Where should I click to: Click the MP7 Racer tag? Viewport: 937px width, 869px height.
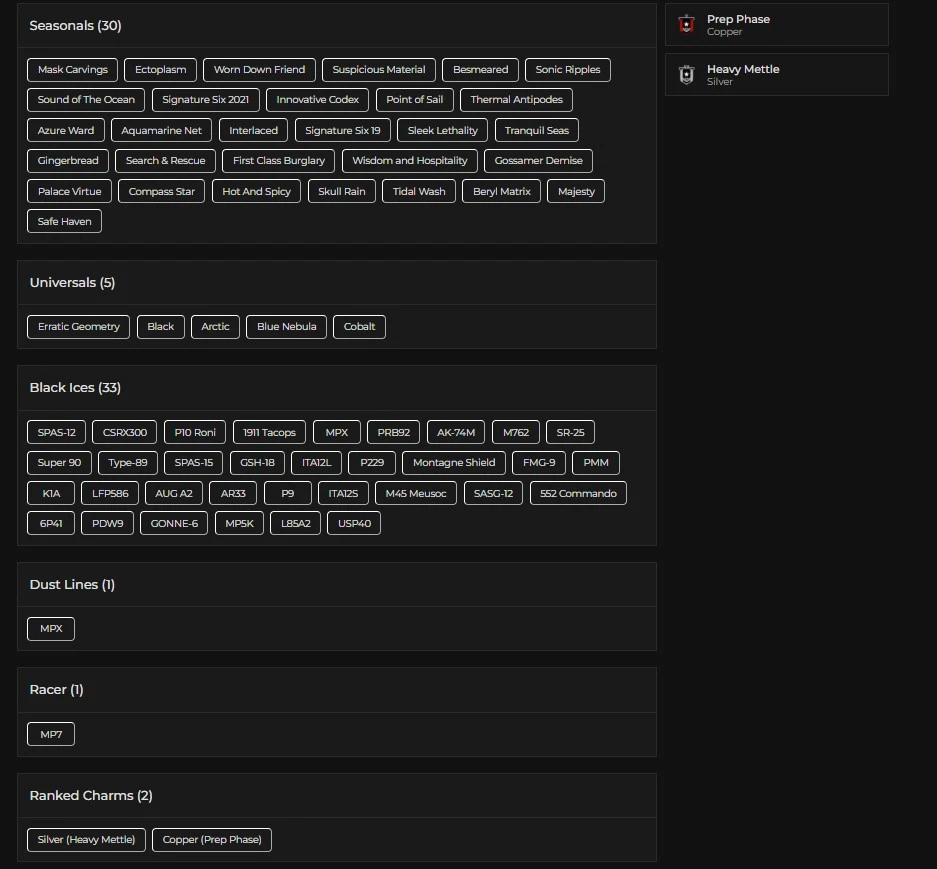pos(51,735)
